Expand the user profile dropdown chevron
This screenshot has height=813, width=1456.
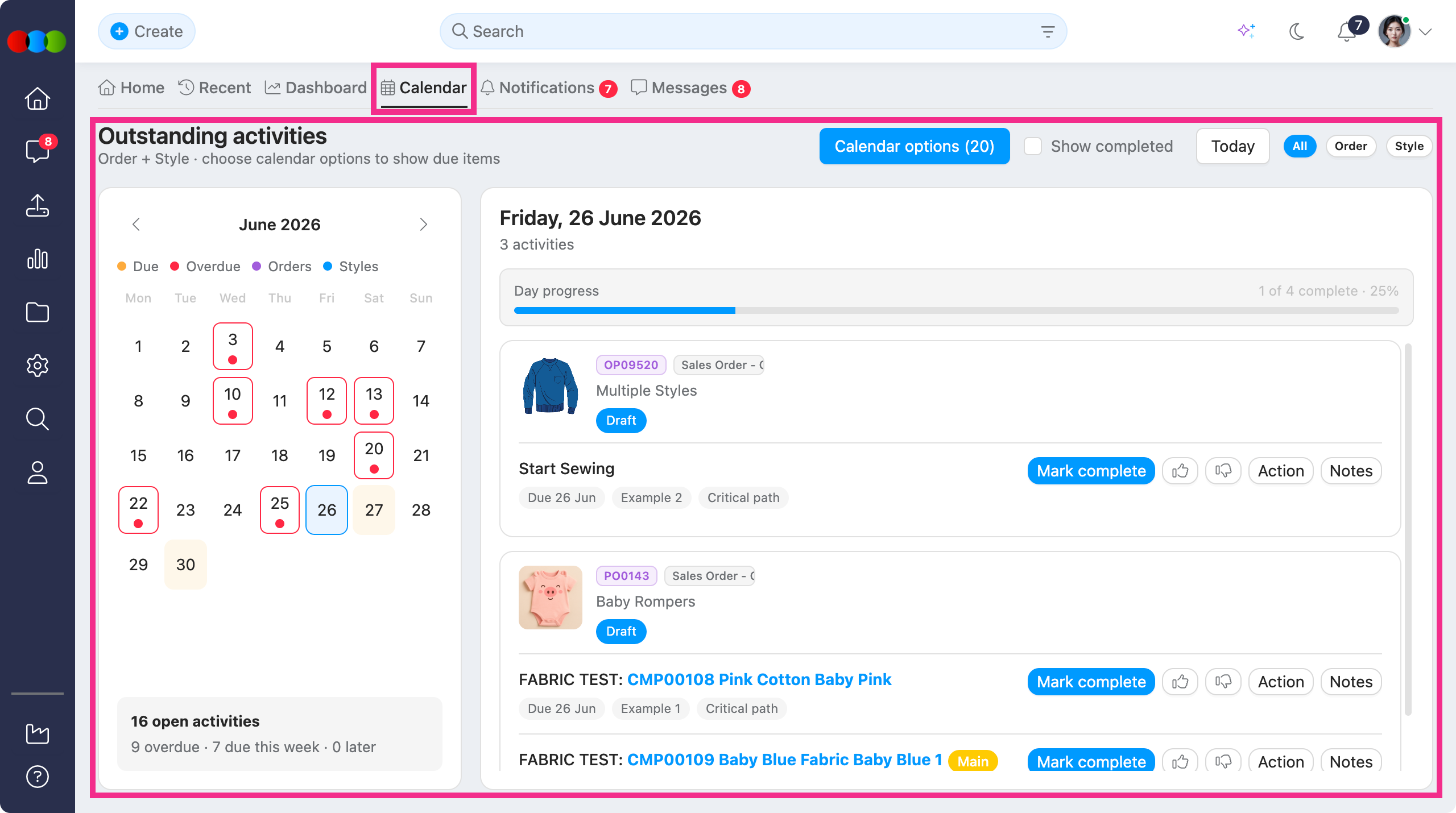[x=1425, y=32]
